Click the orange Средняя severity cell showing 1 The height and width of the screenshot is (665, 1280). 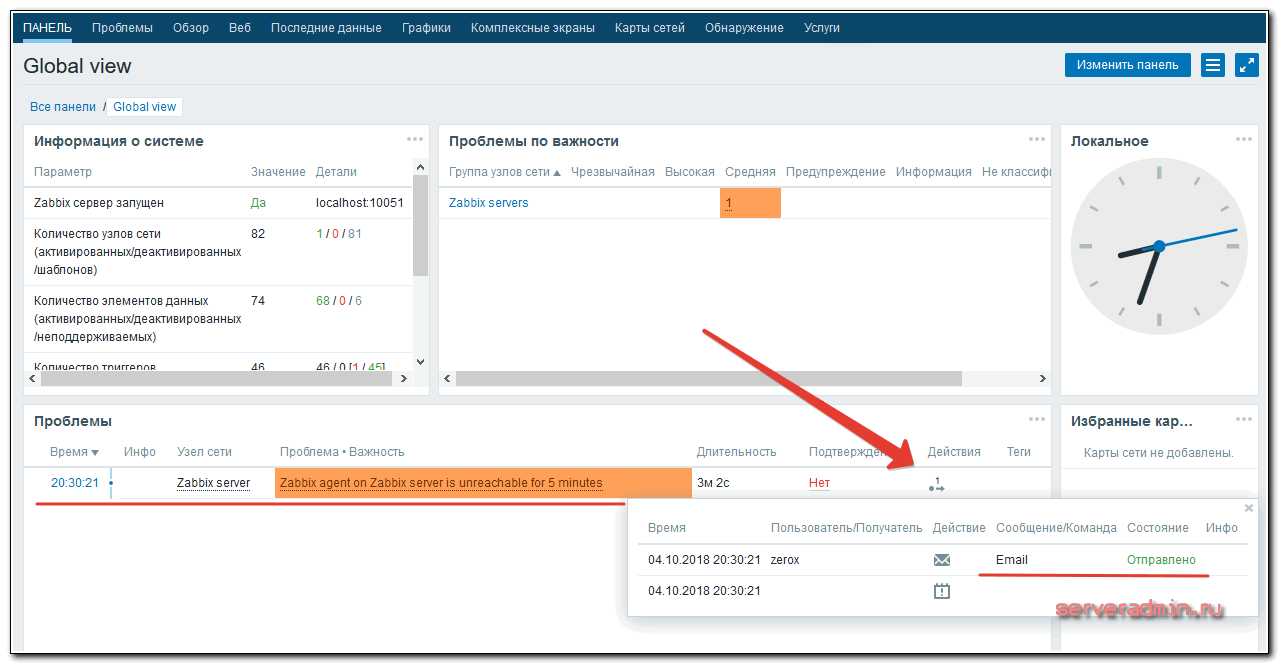pyautogui.click(x=749, y=203)
